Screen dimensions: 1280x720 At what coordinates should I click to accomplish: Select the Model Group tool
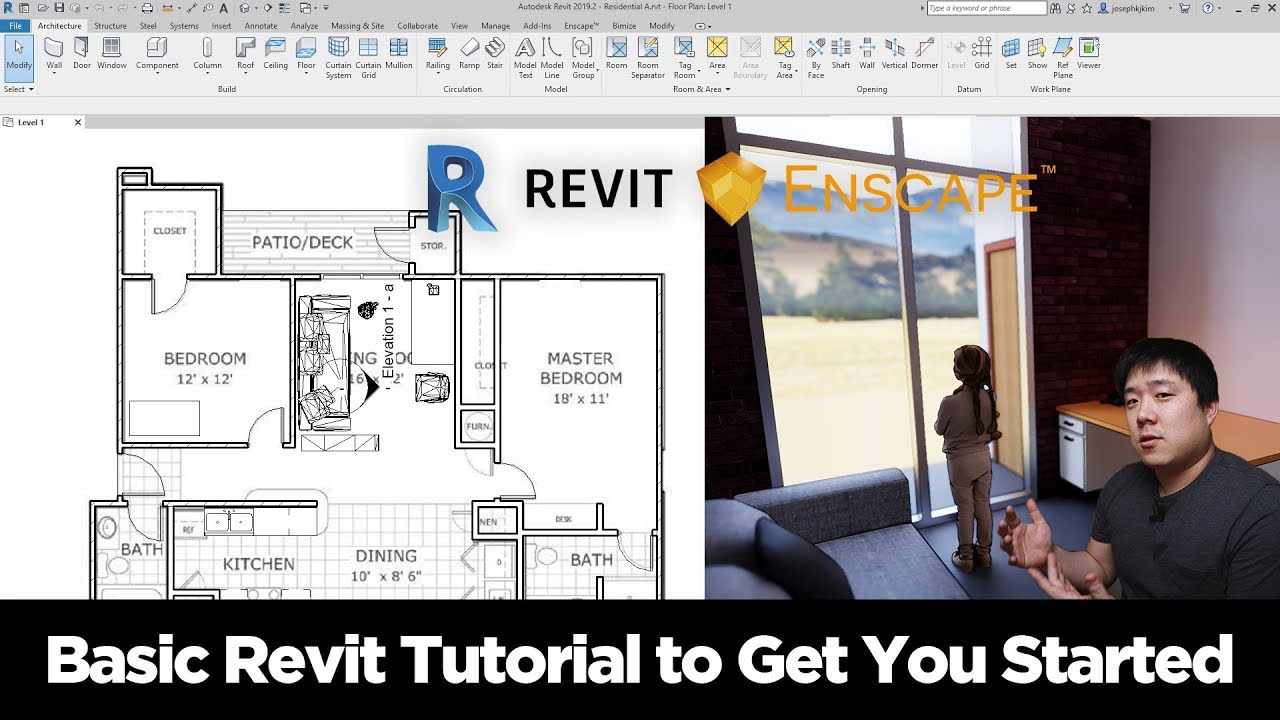coord(583,58)
